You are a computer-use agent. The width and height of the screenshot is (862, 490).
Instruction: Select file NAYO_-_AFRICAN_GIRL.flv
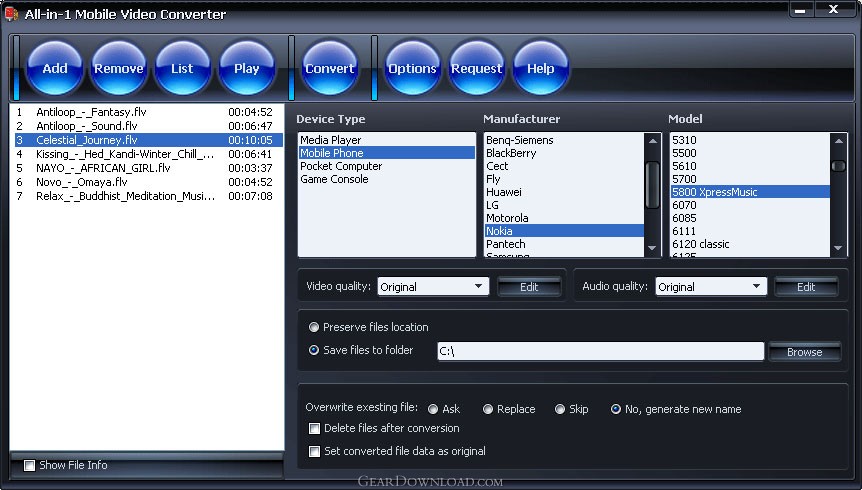pyautogui.click(x=148, y=168)
